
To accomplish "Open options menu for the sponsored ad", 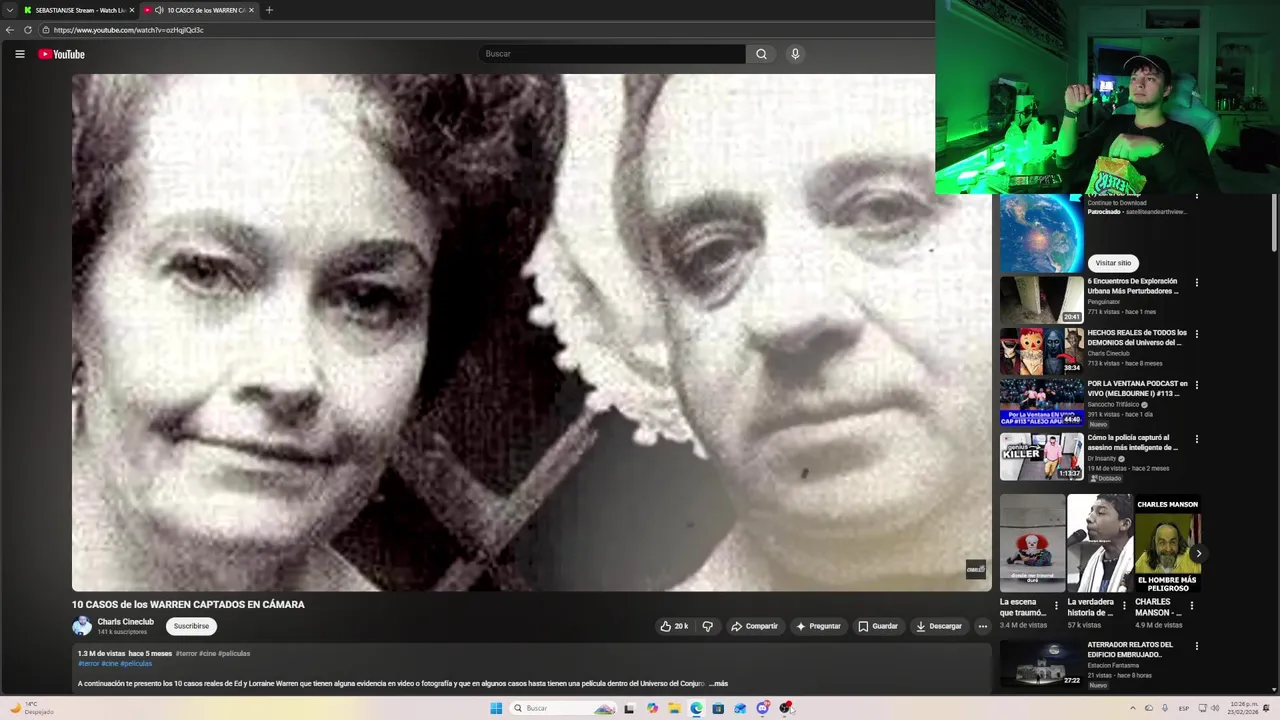I will tap(1196, 198).
